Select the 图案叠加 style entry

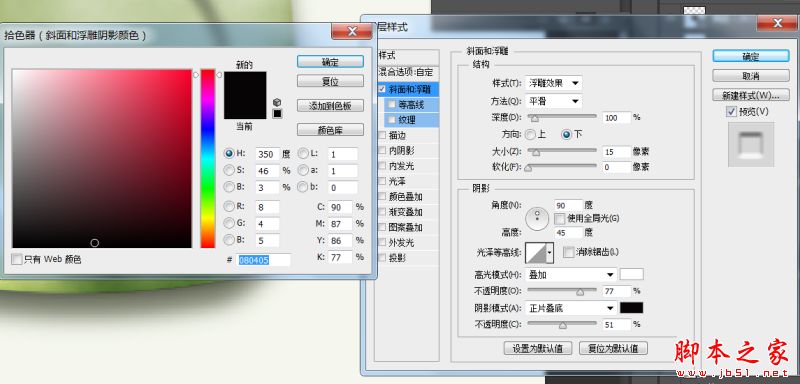(407, 227)
